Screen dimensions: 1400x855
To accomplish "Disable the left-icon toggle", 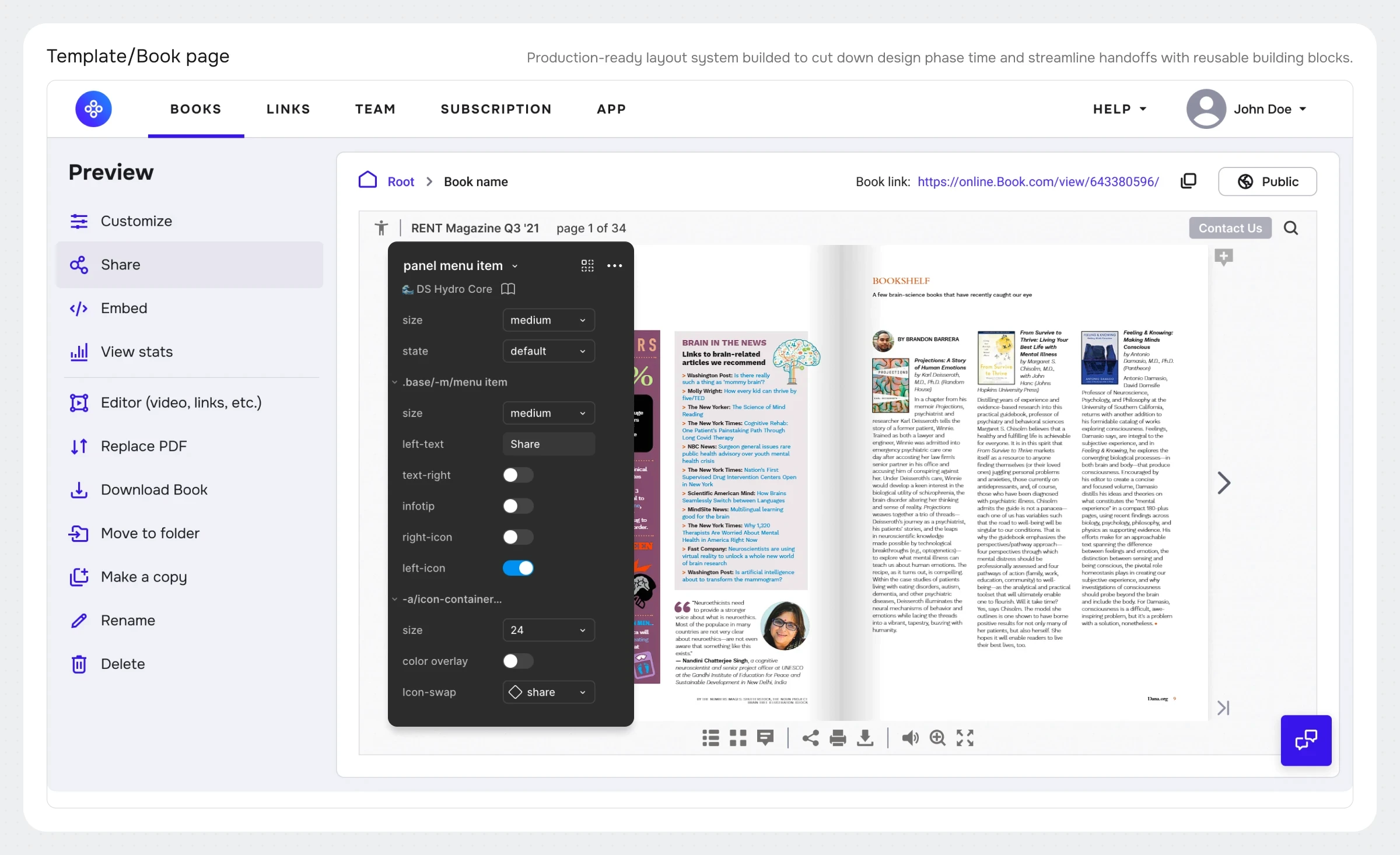I will click(x=518, y=568).
